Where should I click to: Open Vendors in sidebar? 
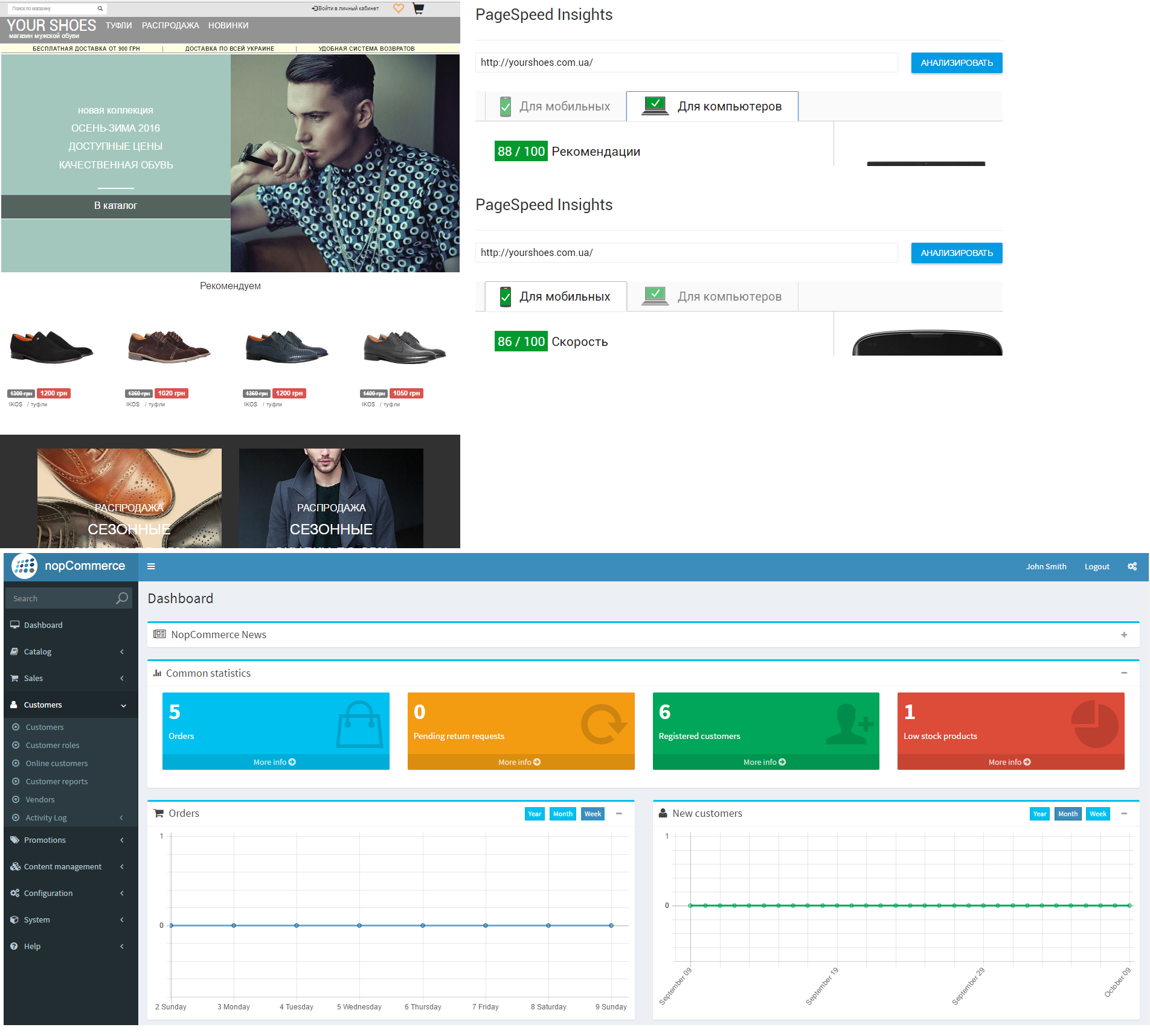(40, 799)
